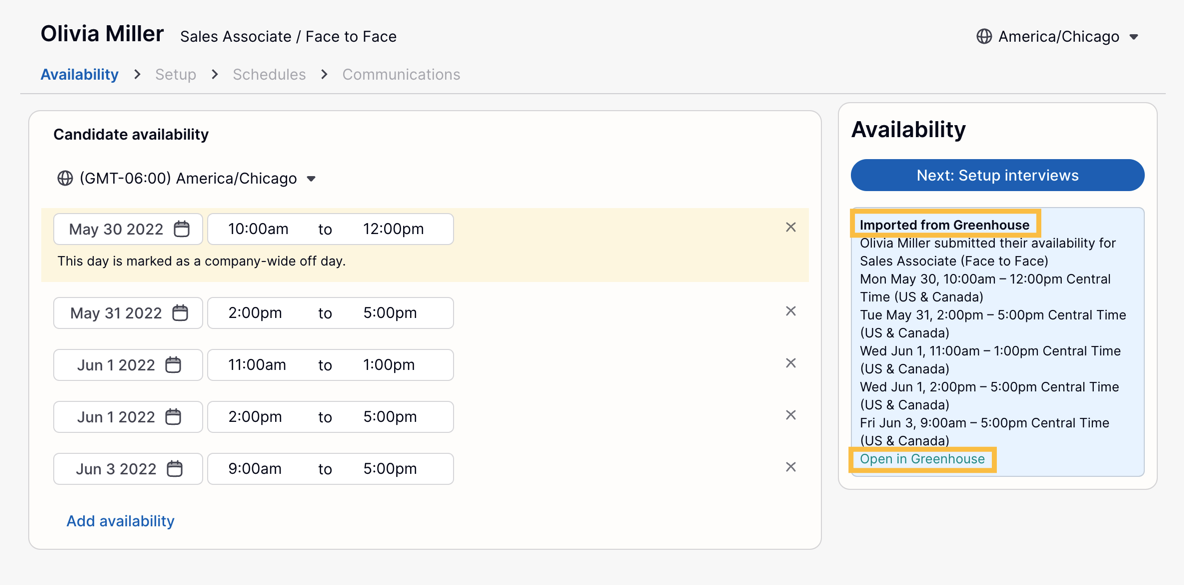Viewport: 1184px width, 585px height.
Task: Remove the Jun 3 2022 availability row
Action: (791, 467)
